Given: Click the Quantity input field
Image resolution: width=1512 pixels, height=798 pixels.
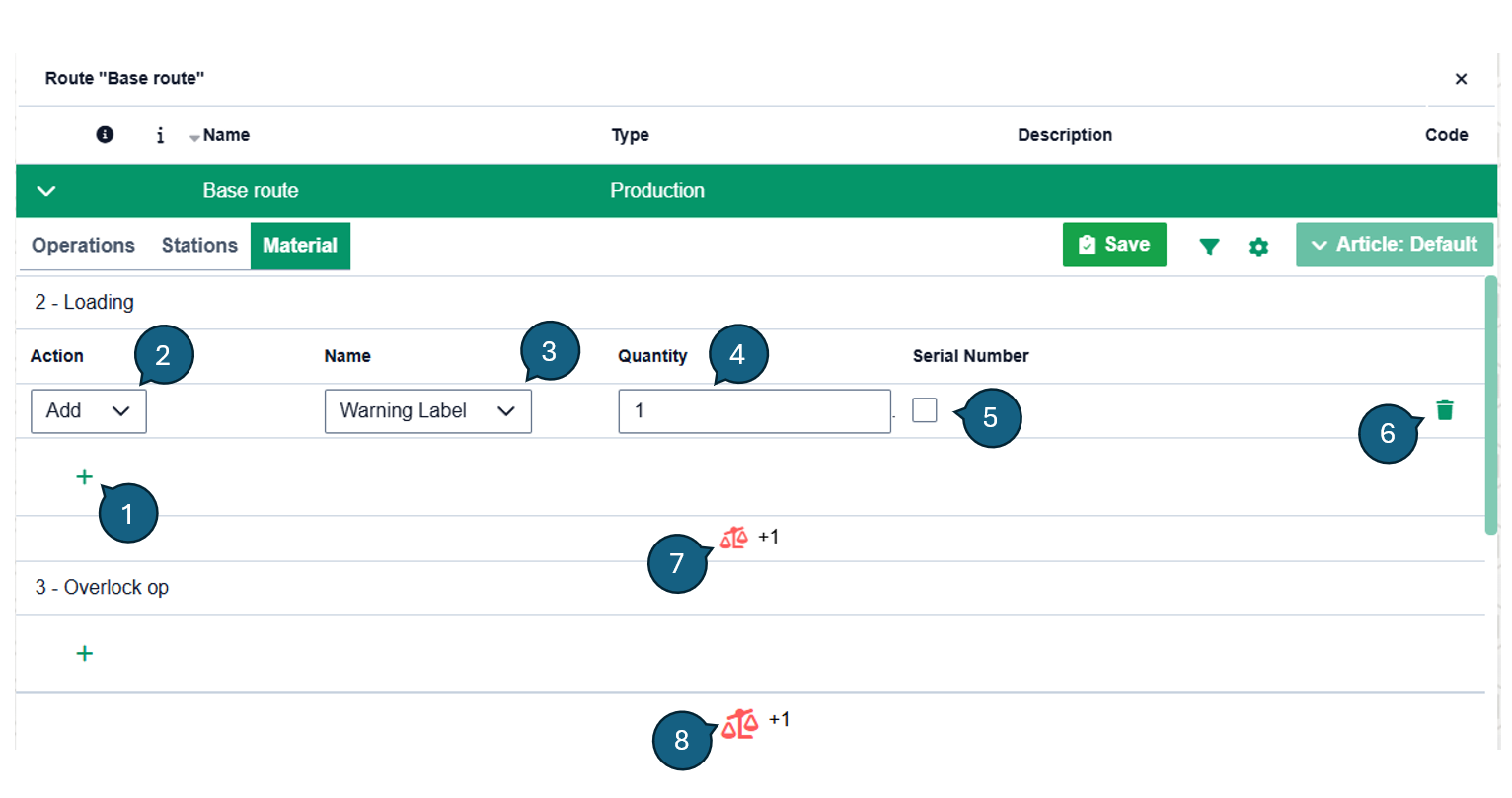Looking at the screenshot, I should pyautogui.click(x=754, y=411).
